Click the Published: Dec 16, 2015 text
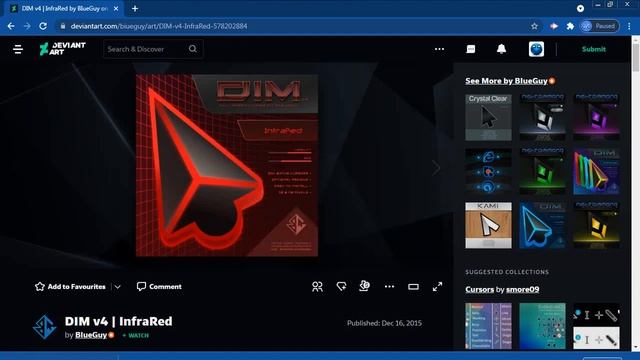The height and width of the screenshot is (360, 640). tap(384, 323)
